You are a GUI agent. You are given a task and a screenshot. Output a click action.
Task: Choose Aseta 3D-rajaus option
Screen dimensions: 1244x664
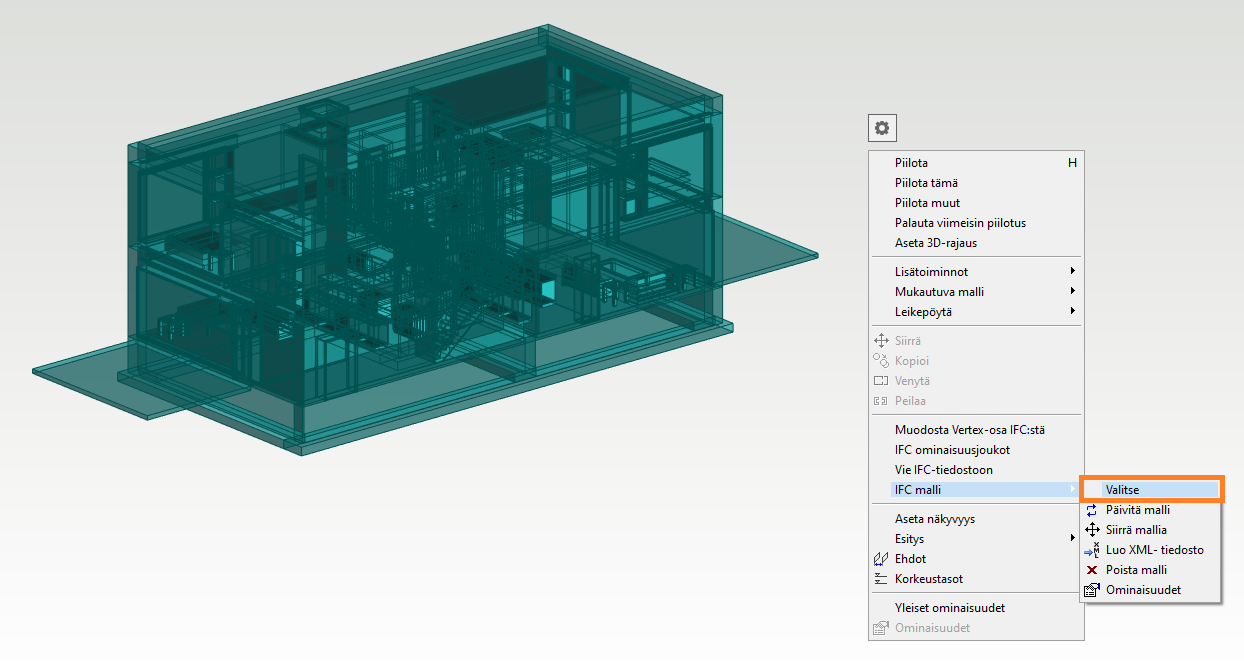pyautogui.click(x=936, y=243)
